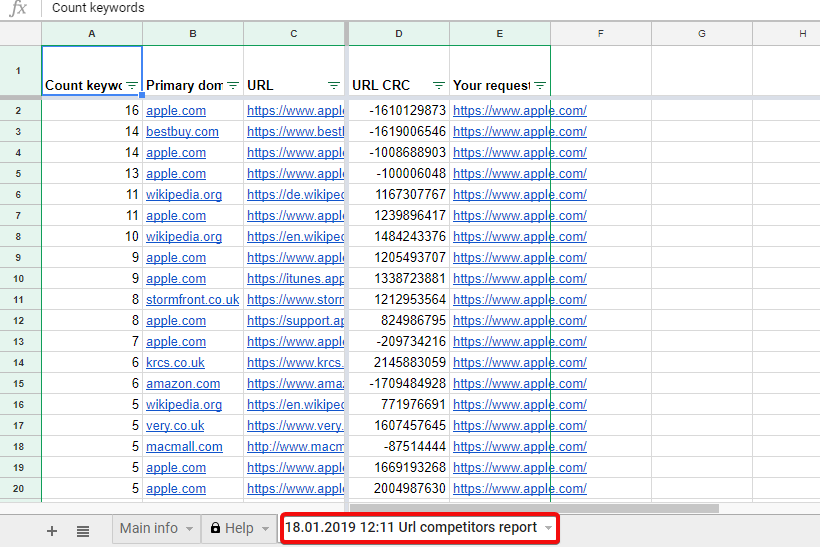Select column C header
This screenshot has height=547, width=820.
coord(294,33)
